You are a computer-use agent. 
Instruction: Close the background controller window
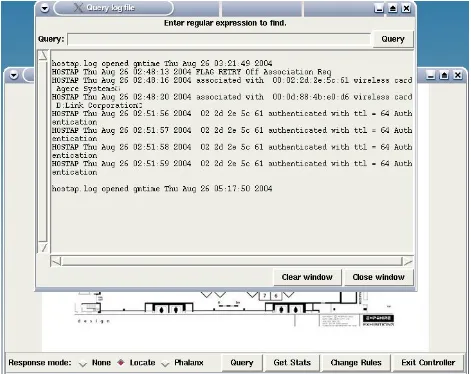tap(458, 76)
